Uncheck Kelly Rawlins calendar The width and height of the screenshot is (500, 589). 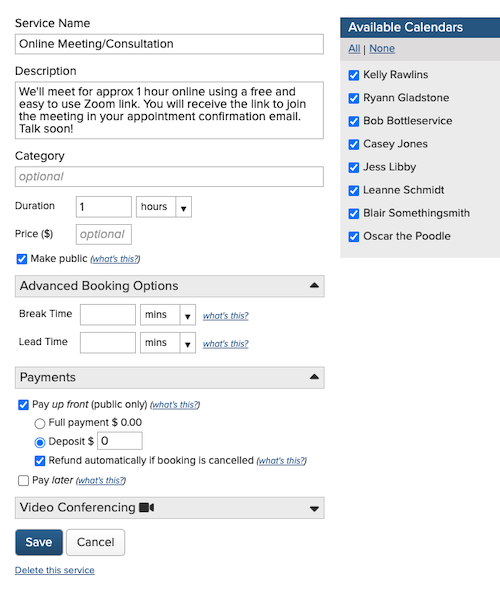point(353,75)
